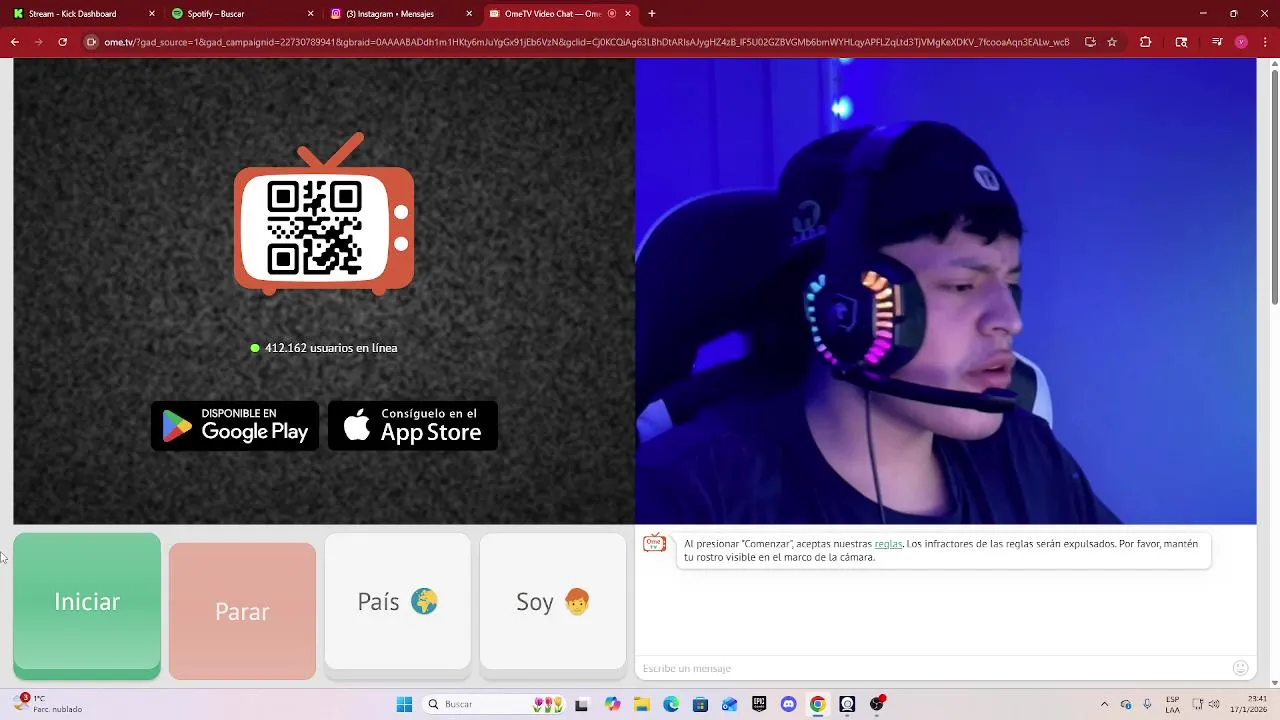
Task: Close the Stream - Kick Dashboard tab
Action: [x=152, y=14]
